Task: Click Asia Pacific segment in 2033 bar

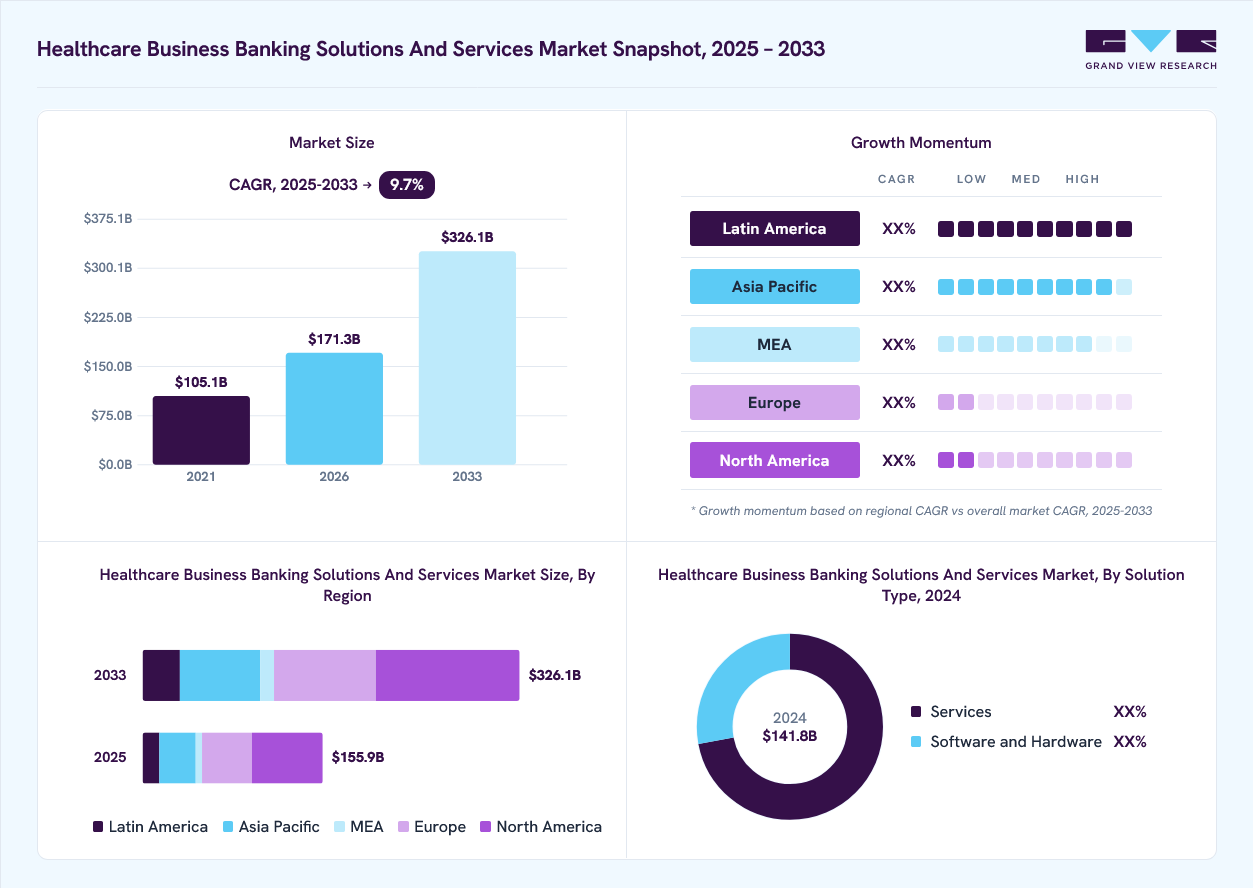Action: point(220,675)
